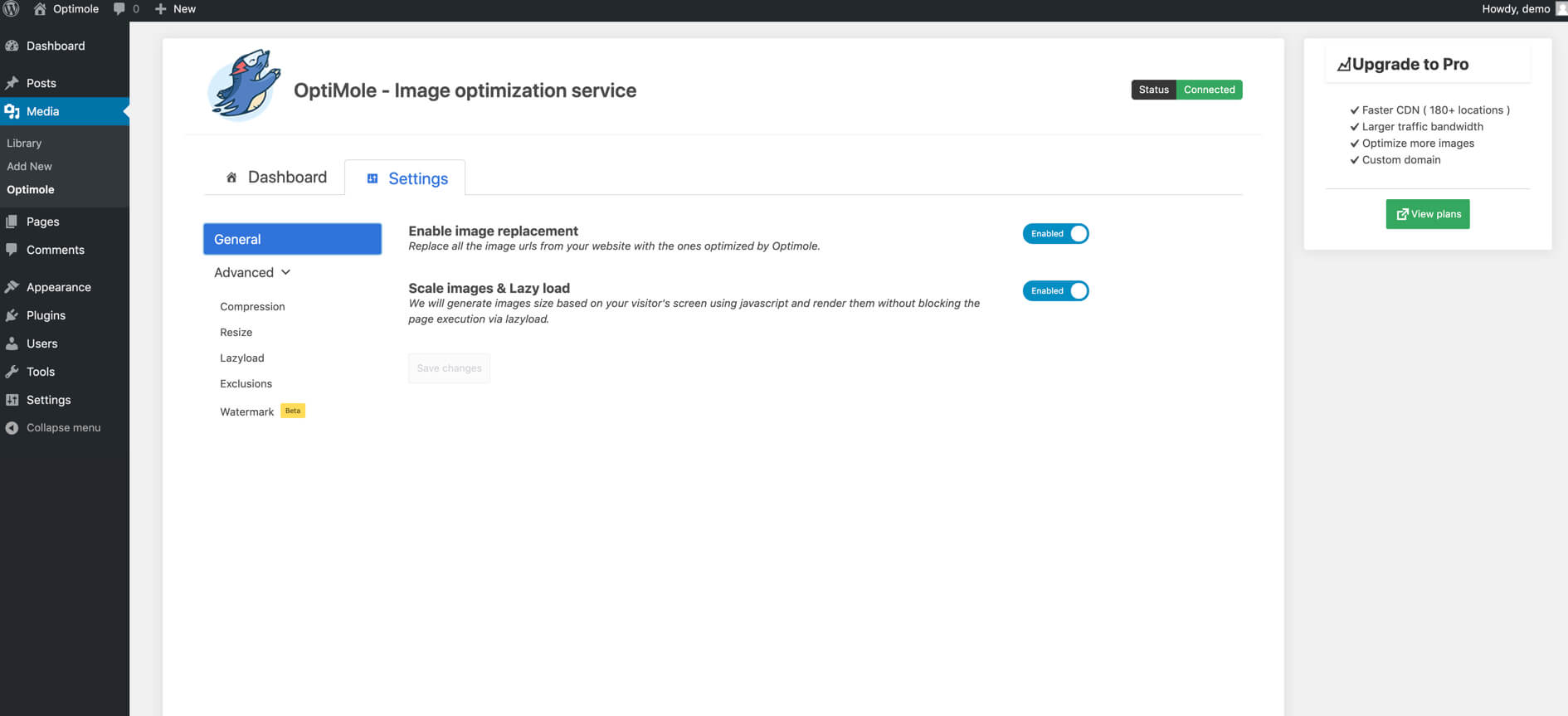Screen dimensions: 1568x716
Task: Select the Settings tab
Action: tap(406, 178)
